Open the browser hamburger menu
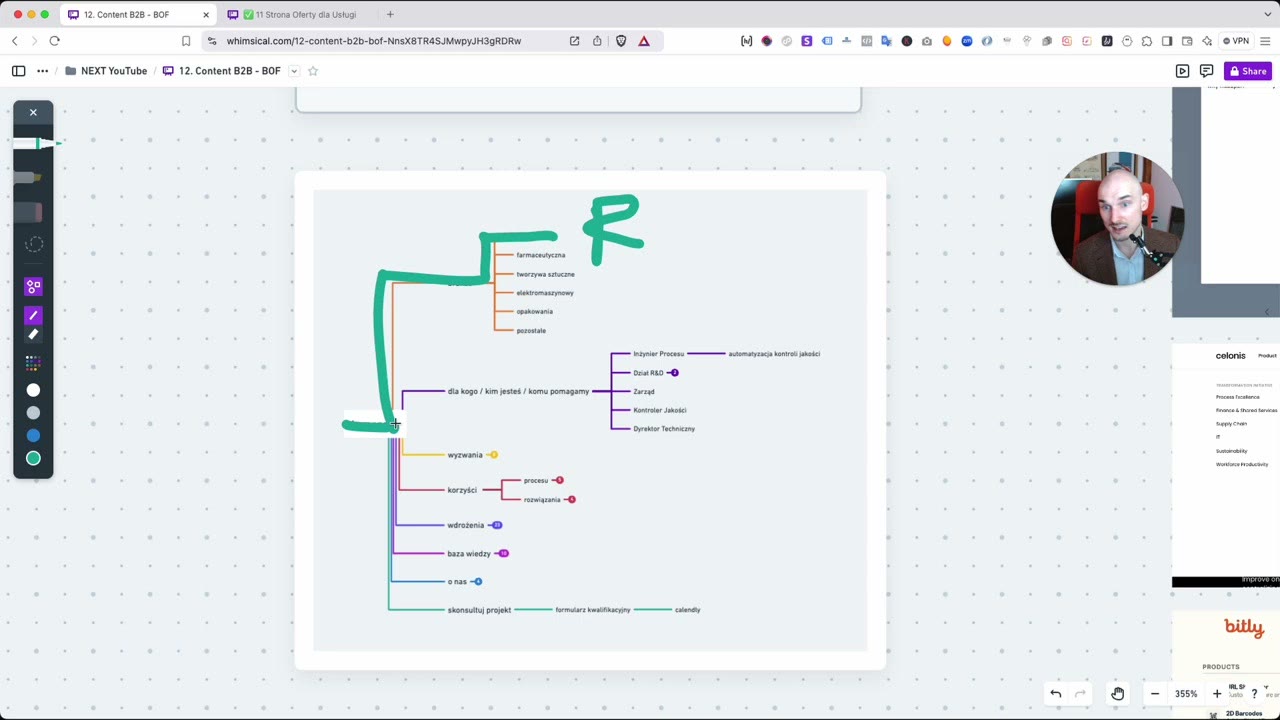 pos(1265,41)
